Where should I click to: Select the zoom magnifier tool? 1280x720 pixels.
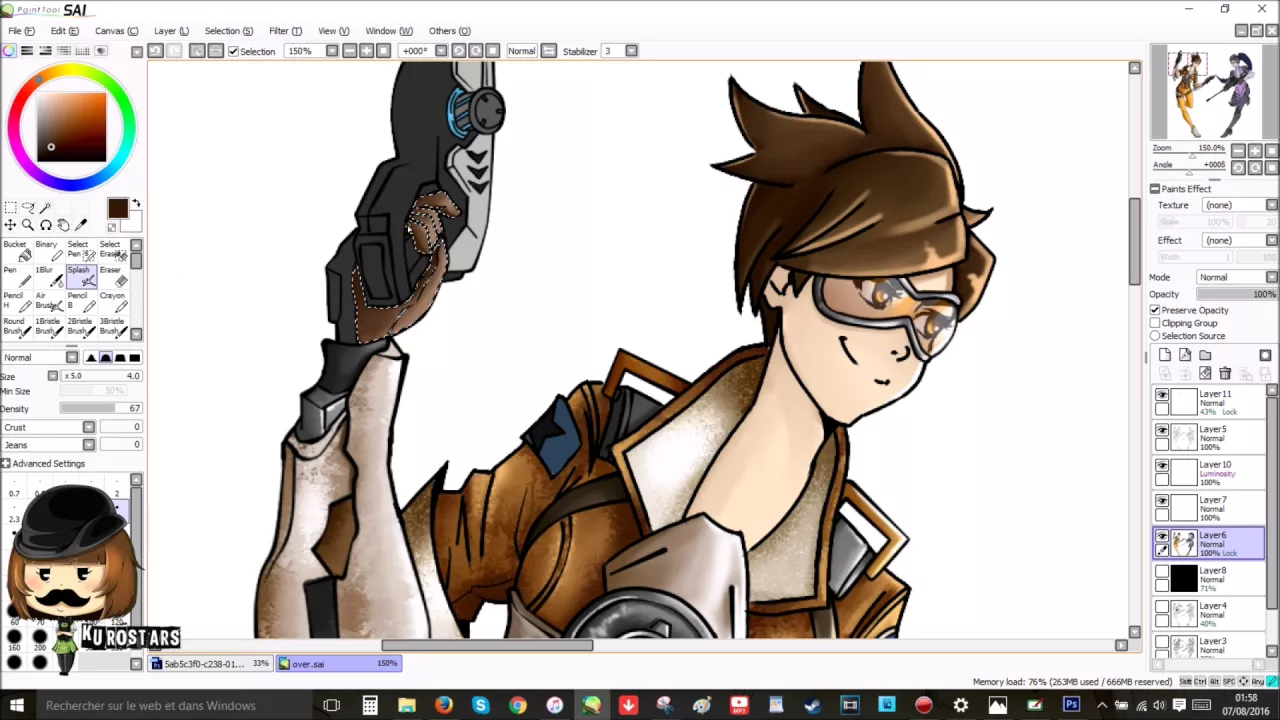coord(28,226)
